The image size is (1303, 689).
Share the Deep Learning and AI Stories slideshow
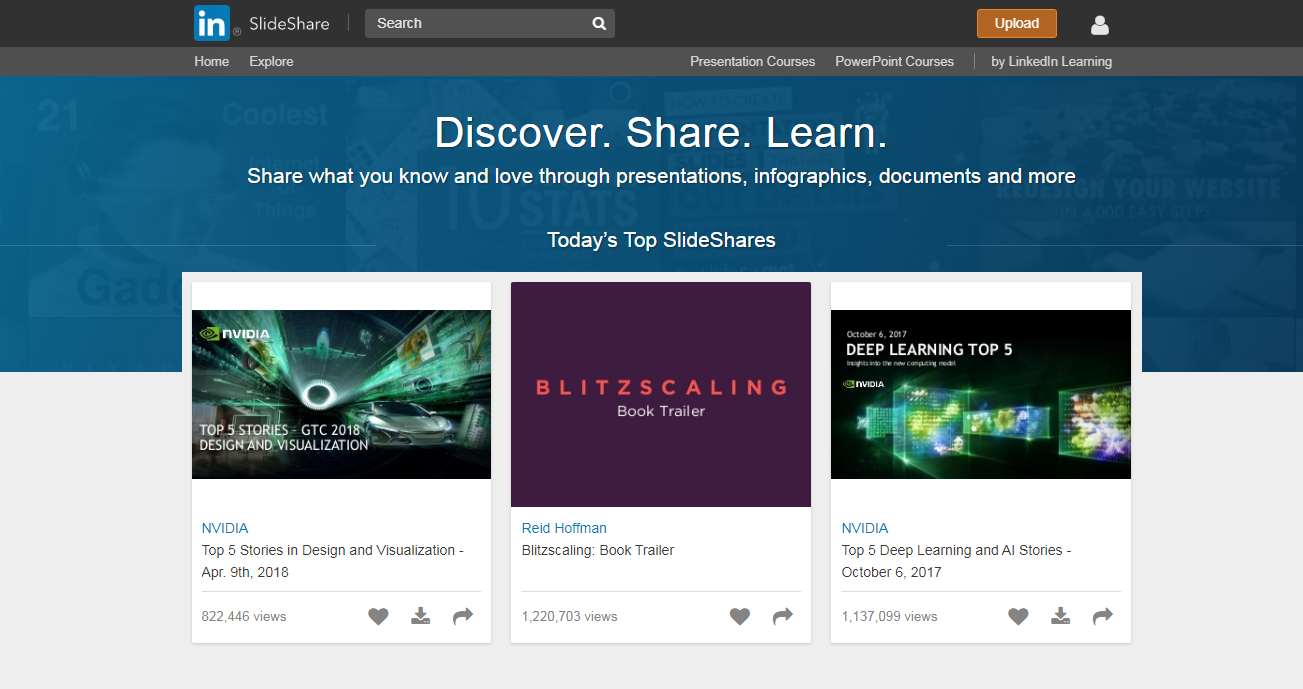click(1103, 617)
